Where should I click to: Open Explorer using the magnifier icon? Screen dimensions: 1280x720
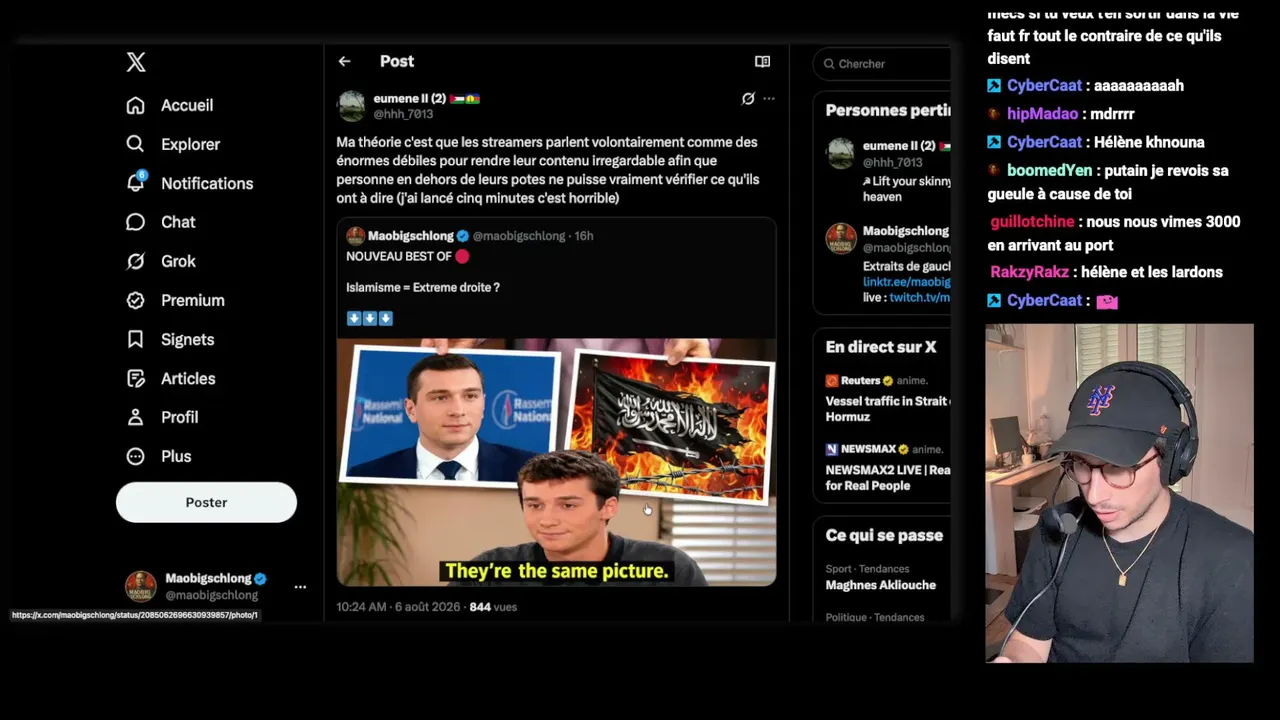[135, 144]
